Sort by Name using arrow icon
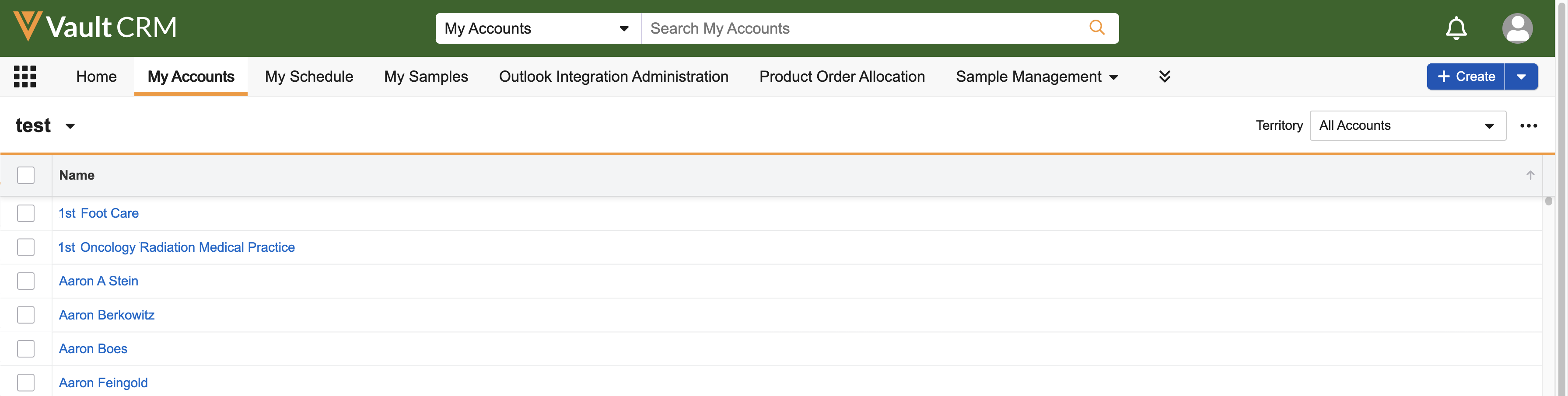1568x396 pixels. pyautogui.click(x=1529, y=175)
